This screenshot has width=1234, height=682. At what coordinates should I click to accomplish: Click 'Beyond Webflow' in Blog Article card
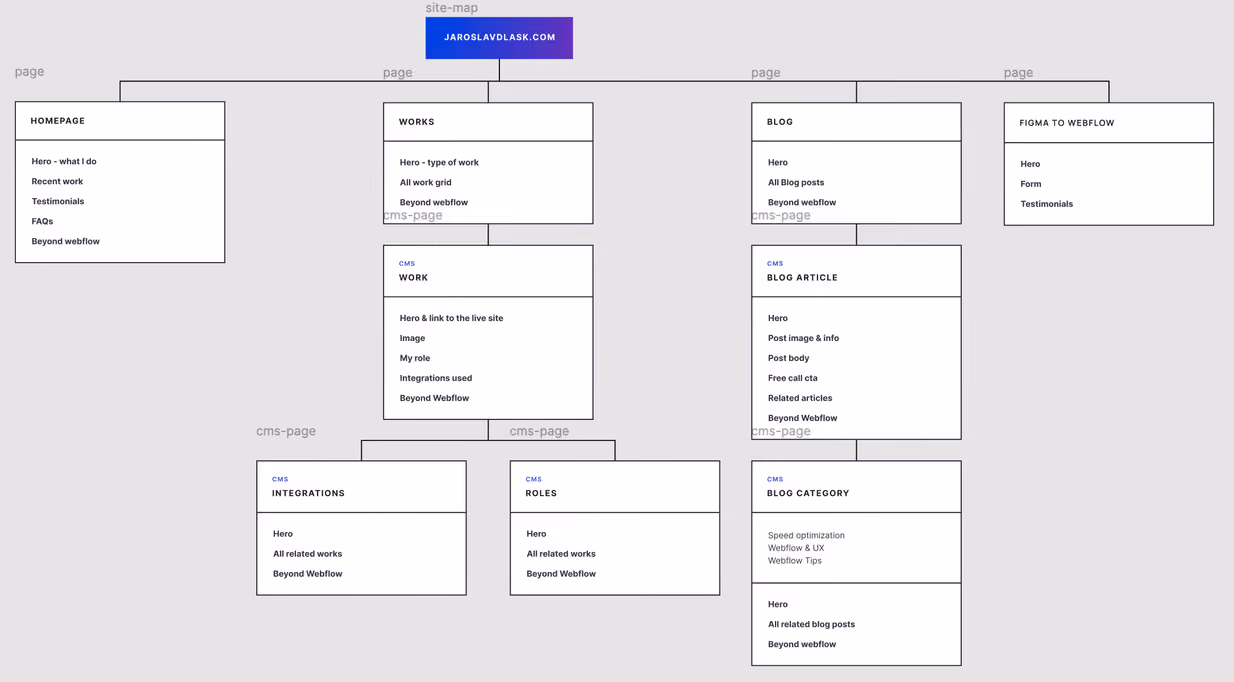coord(803,418)
